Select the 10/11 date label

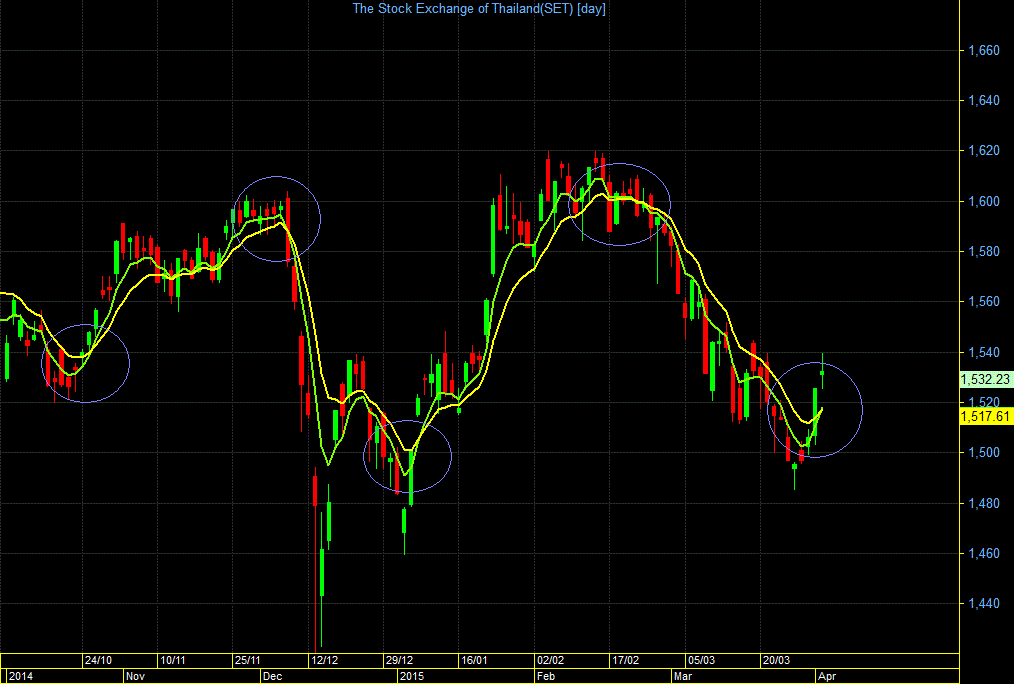[173, 661]
